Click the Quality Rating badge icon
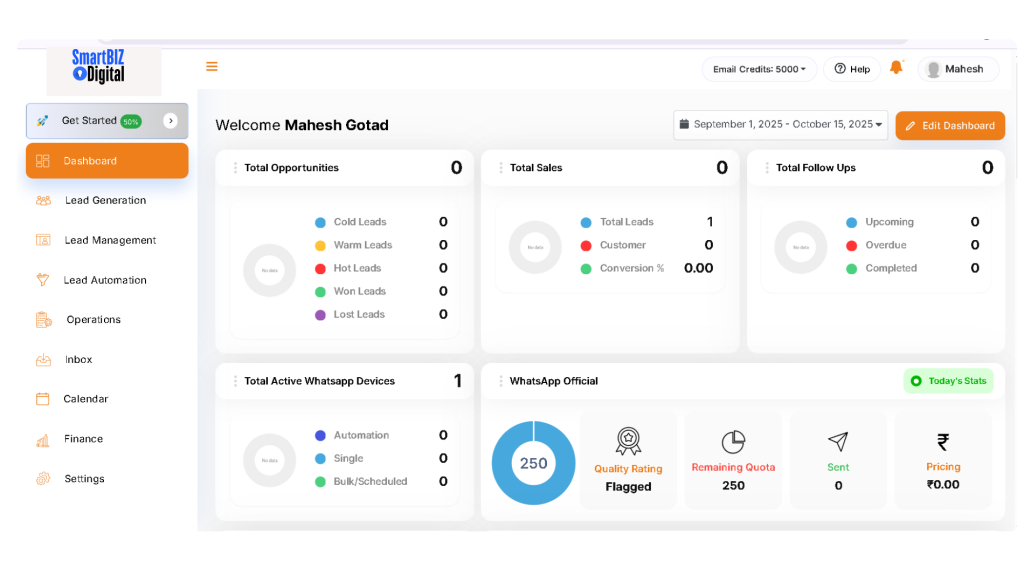1024x568 pixels. click(x=628, y=441)
